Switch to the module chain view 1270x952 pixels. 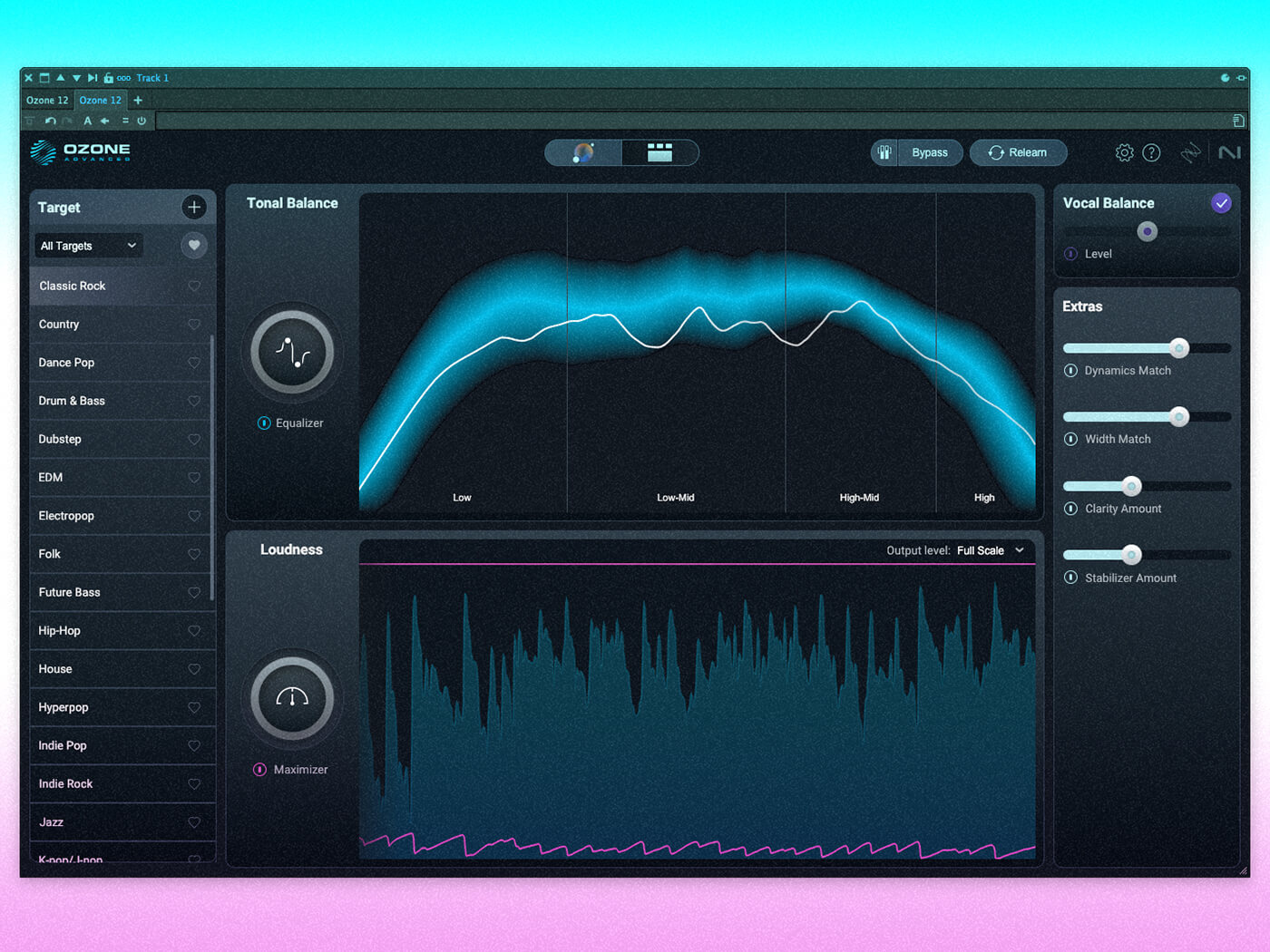pyautogui.click(x=659, y=153)
